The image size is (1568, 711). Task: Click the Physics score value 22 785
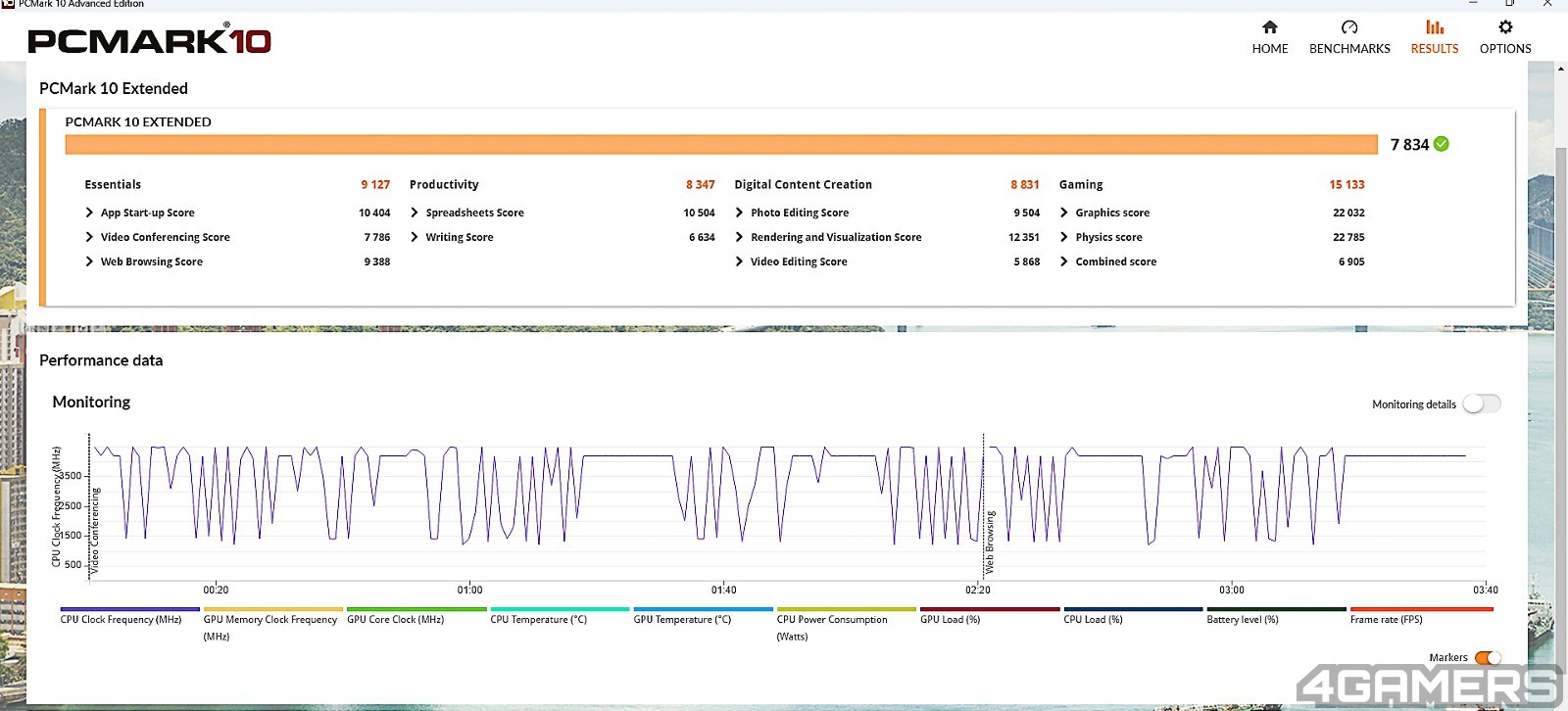point(1348,237)
